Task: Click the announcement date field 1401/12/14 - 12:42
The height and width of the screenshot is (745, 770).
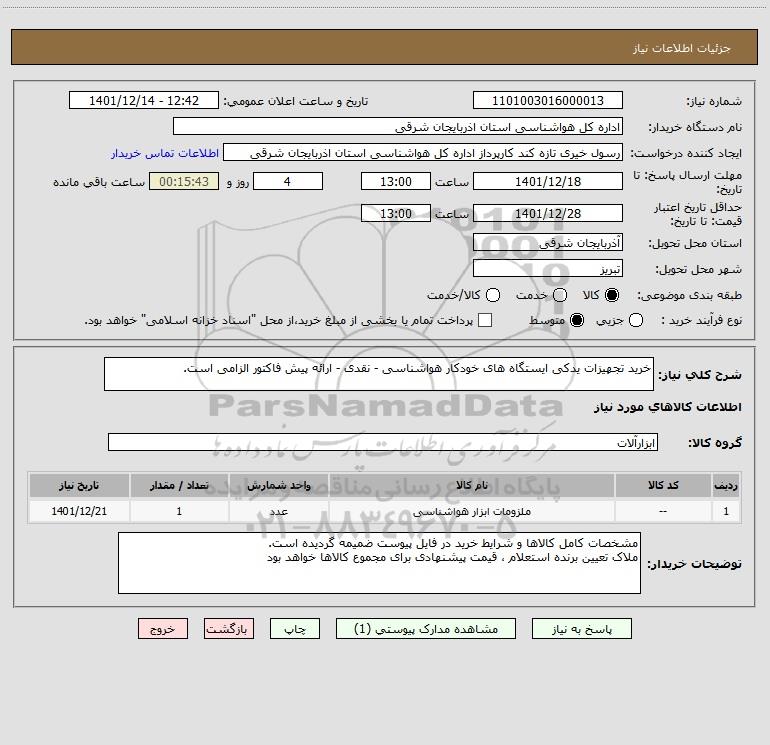Action: (144, 100)
